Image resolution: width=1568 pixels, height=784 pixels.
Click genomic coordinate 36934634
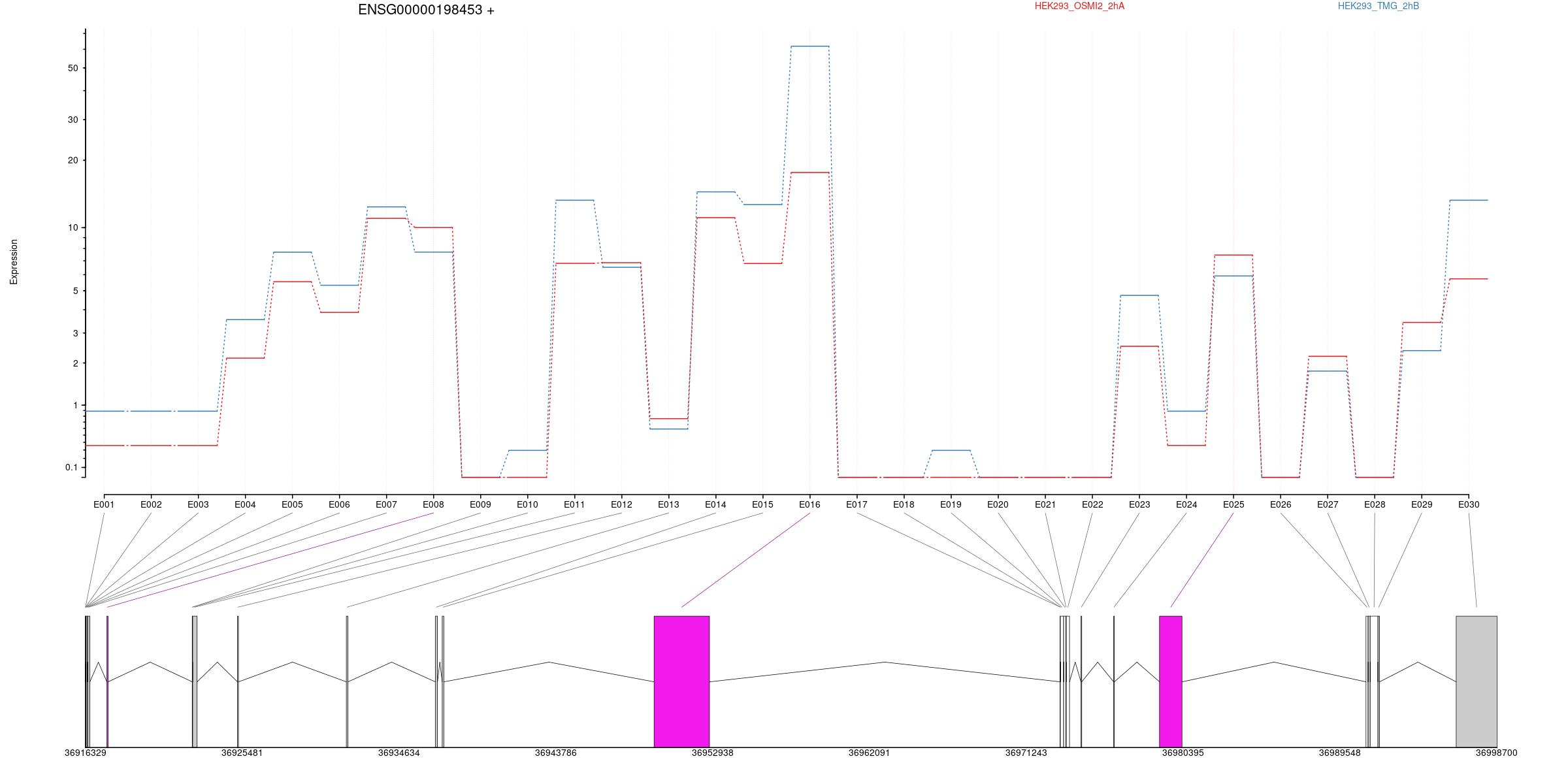399,753
